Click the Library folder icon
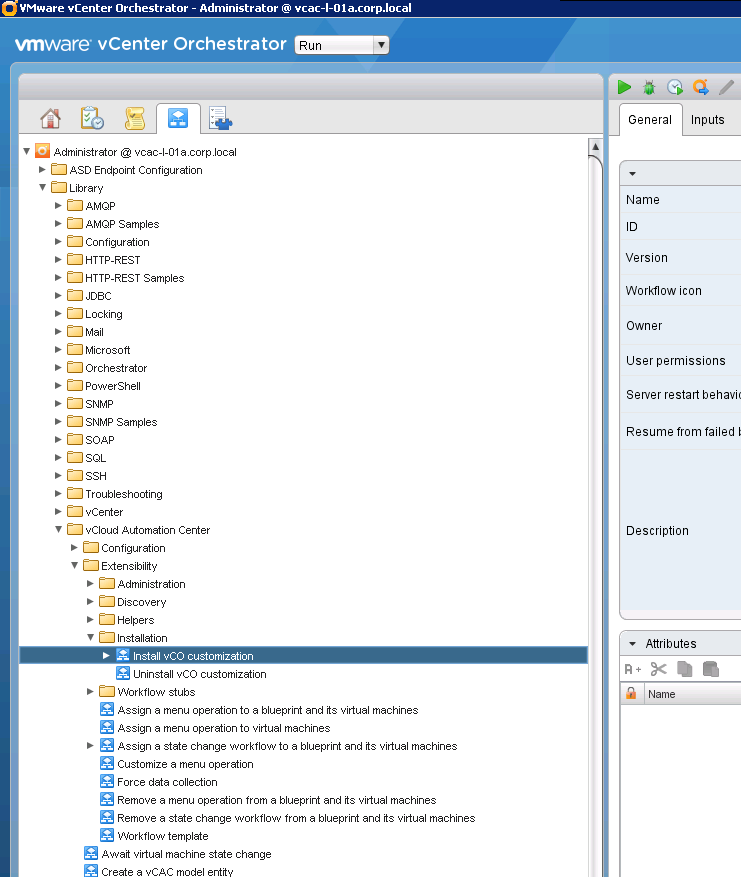Screen dimensions: 741x877 click(x=59, y=187)
